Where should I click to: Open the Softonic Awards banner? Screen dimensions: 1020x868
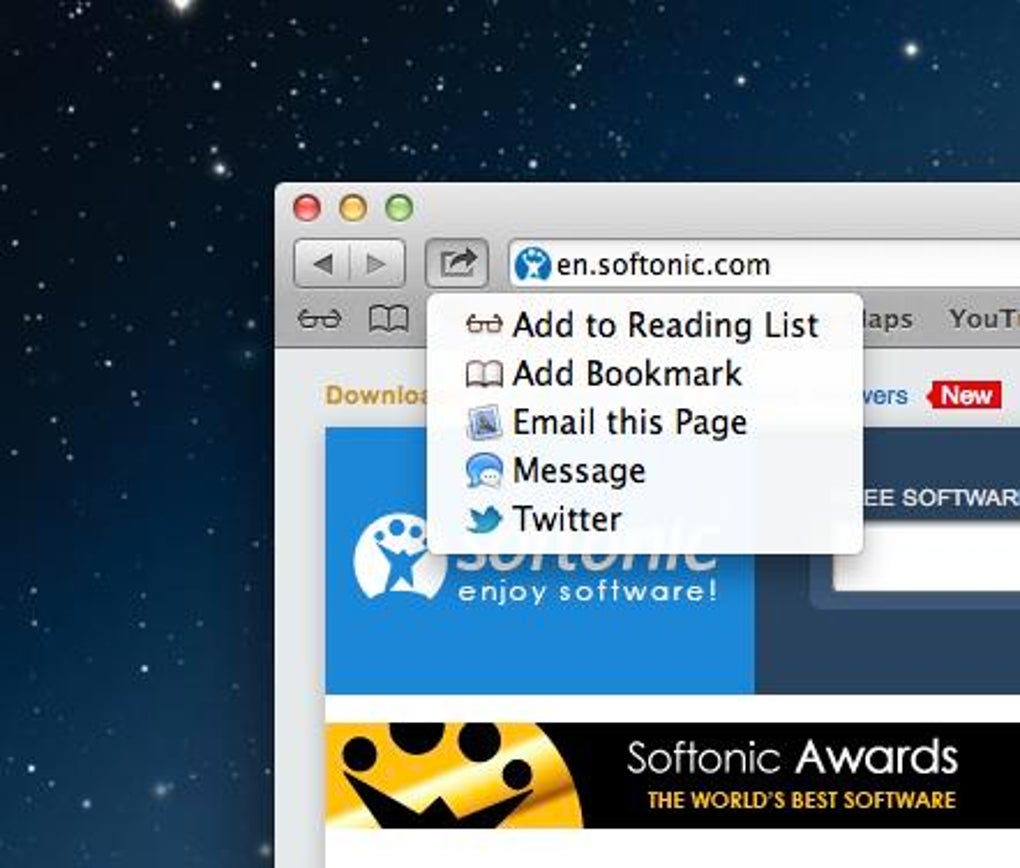673,776
